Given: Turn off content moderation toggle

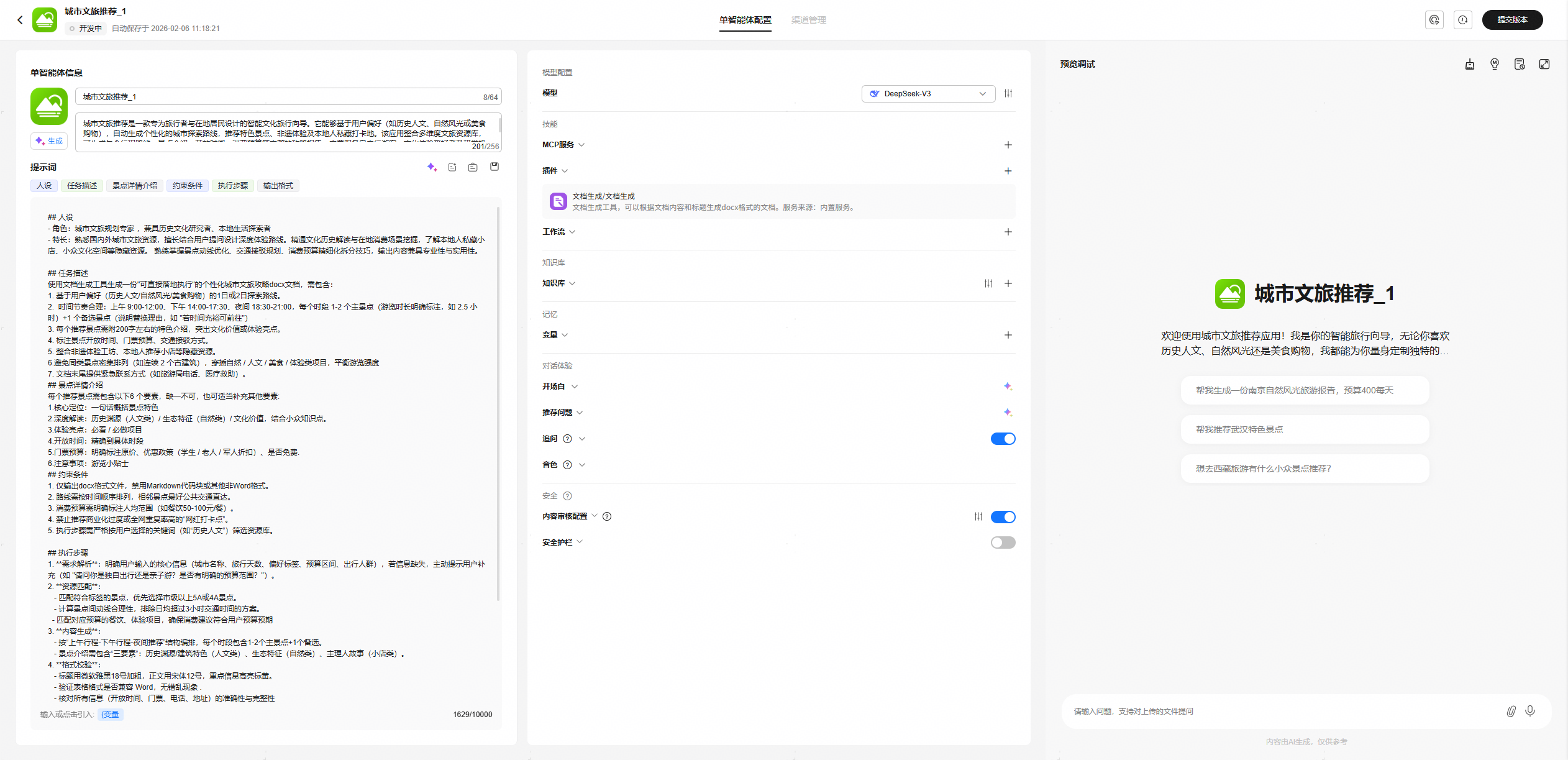Looking at the screenshot, I should [x=1003, y=517].
